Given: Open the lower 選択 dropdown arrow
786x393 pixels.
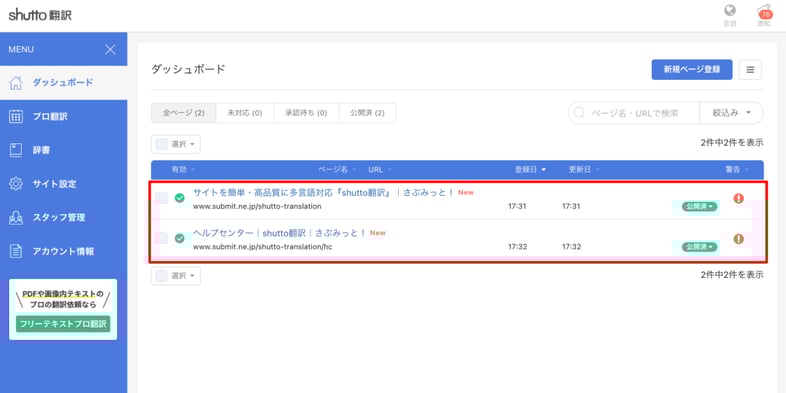Looking at the screenshot, I should 192,276.
